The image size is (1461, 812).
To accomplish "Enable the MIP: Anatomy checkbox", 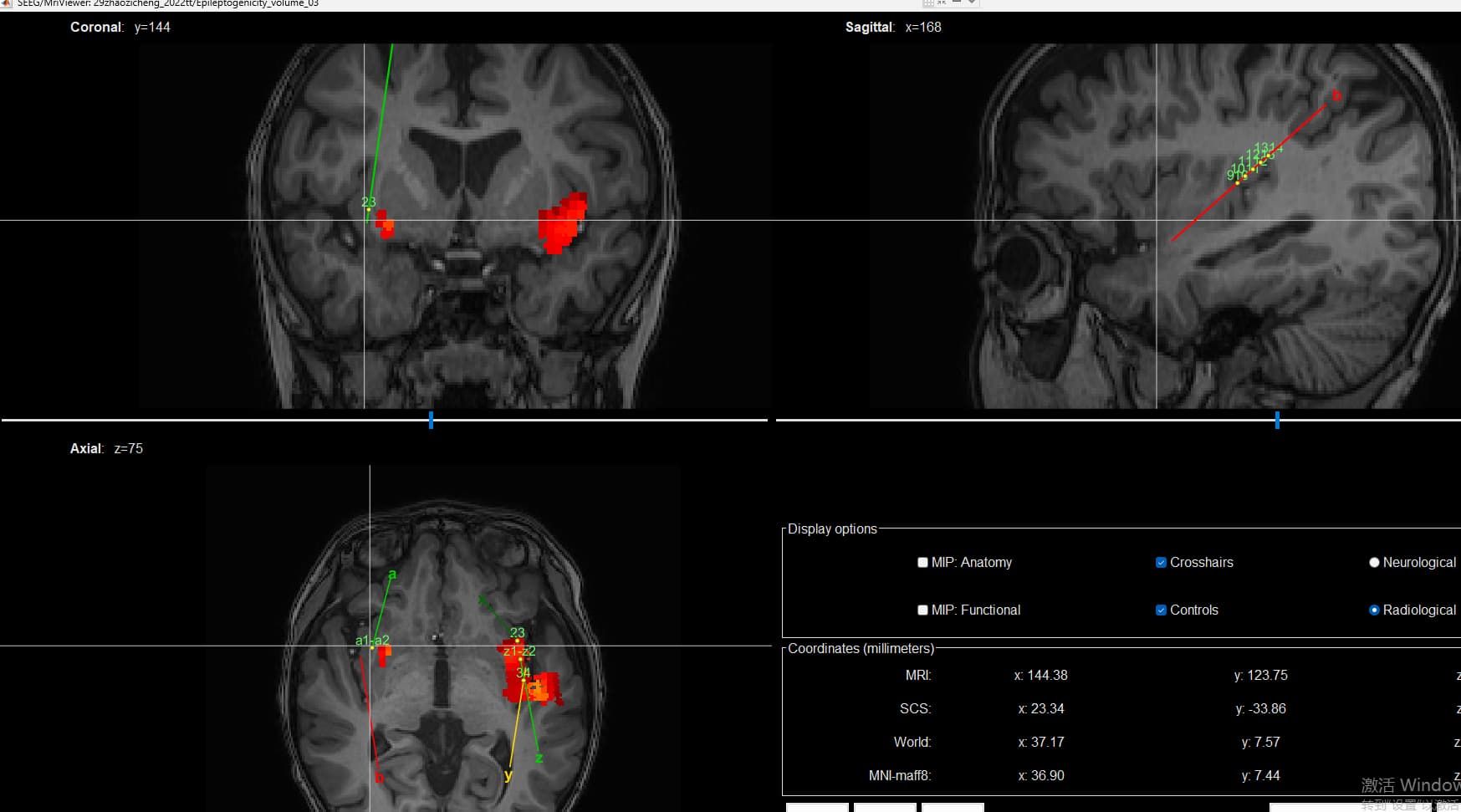I will [x=922, y=563].
